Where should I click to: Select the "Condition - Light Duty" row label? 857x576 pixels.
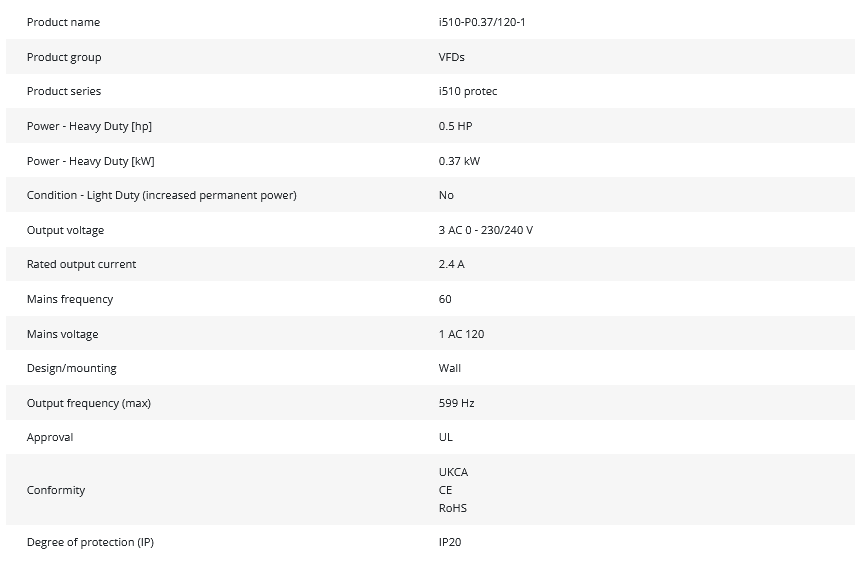tap(161, 195)
